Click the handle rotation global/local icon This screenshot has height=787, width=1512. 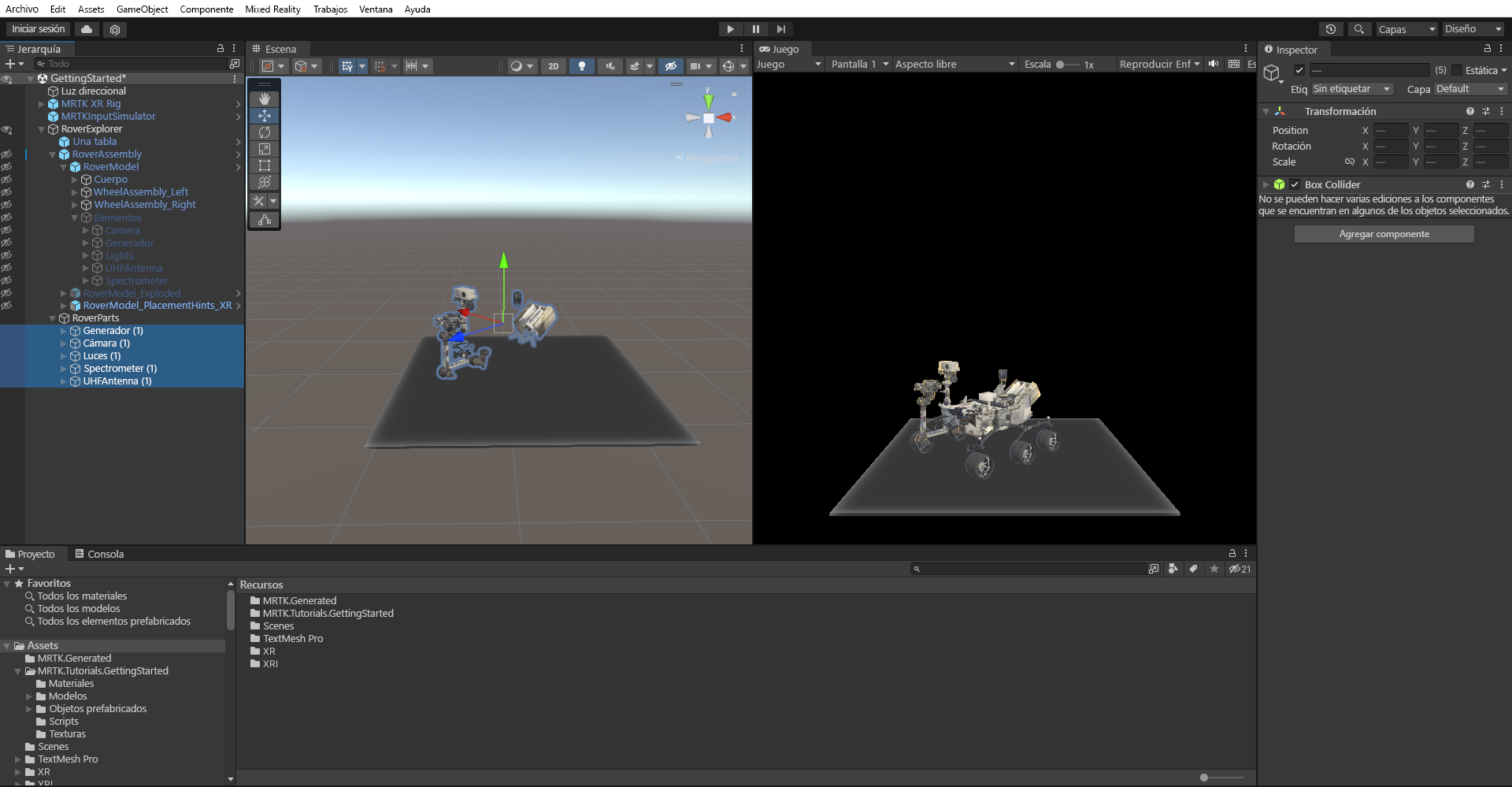301,66
